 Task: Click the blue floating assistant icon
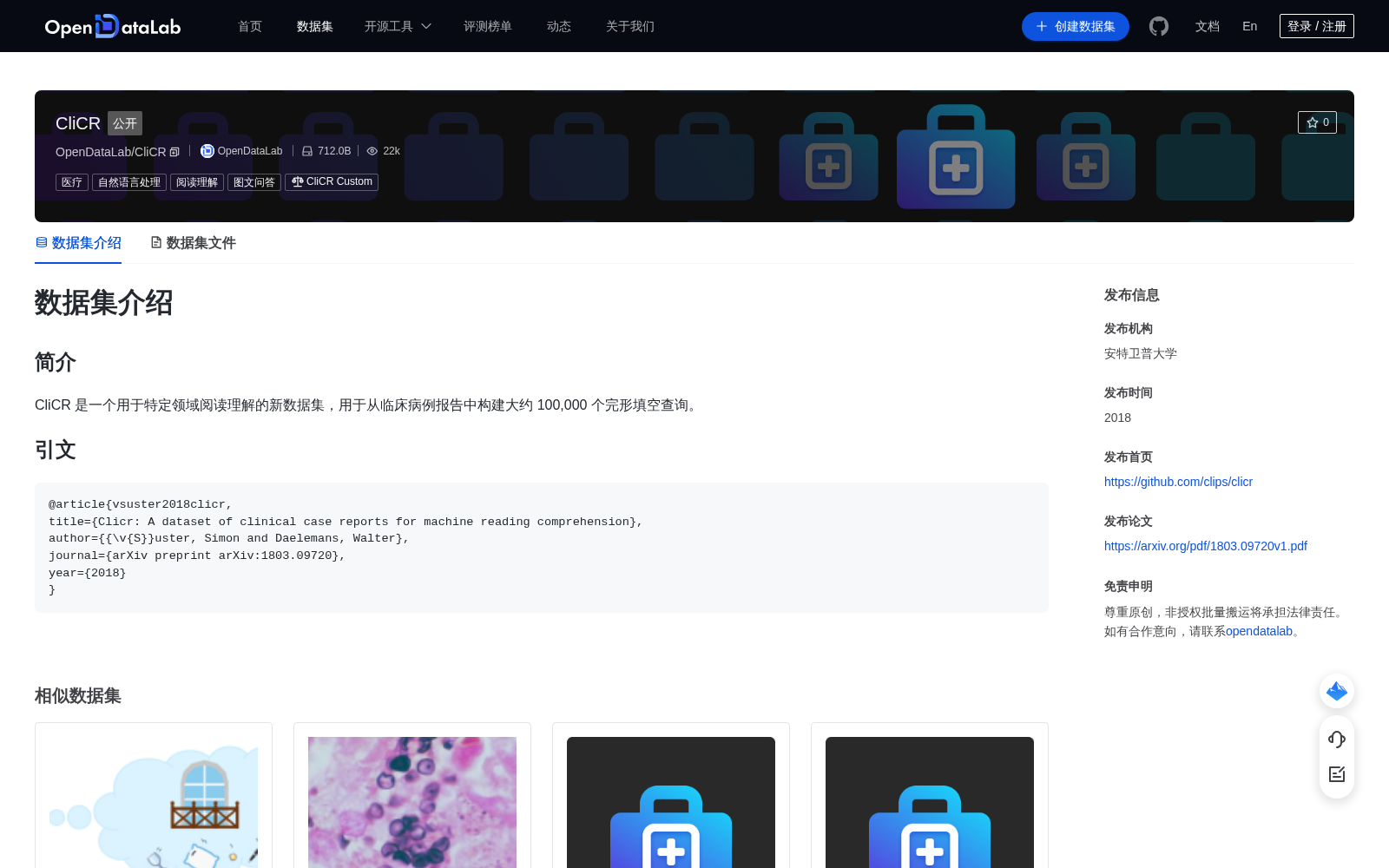tap(1337, 691)
